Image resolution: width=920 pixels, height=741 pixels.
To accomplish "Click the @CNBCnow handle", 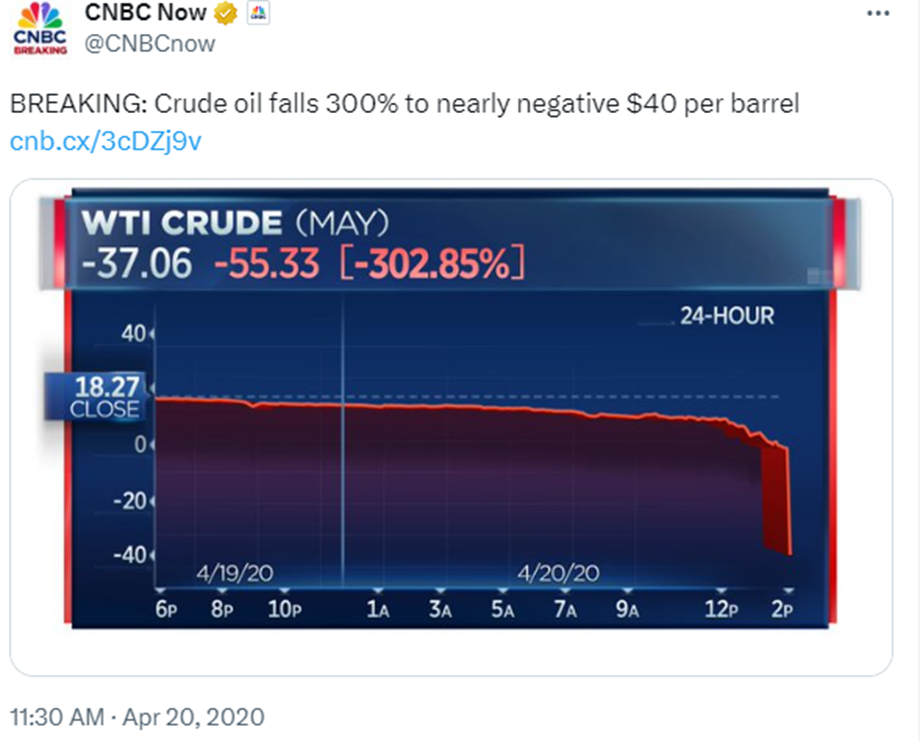I will [x=150, y=44].
